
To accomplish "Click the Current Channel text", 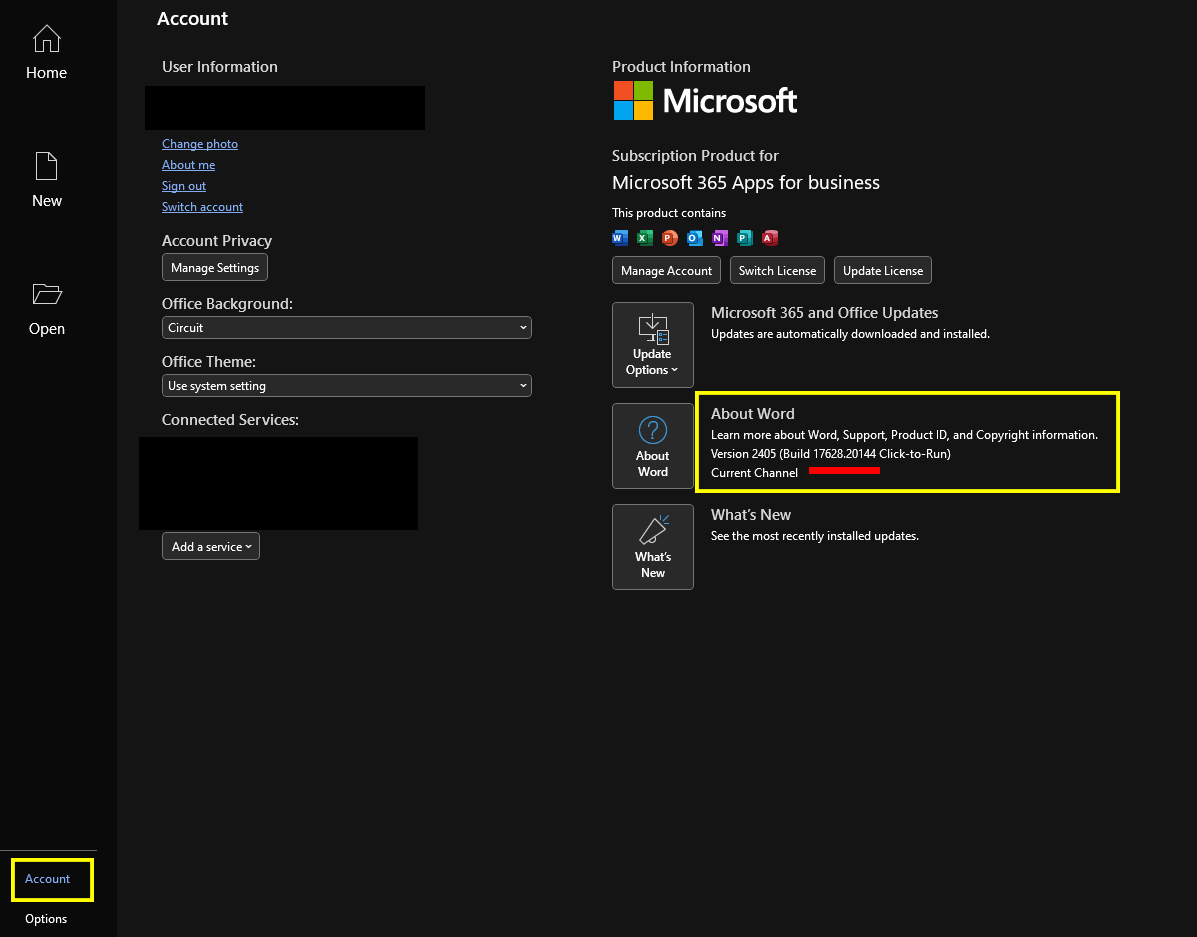I will point(754,473).
